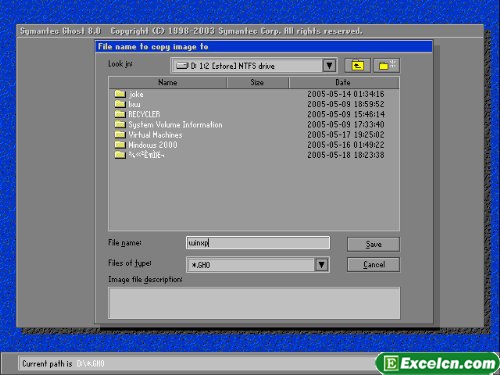Sort list by Name column header
The height and width of the screenshot is (375, 500).
(168, 82)
